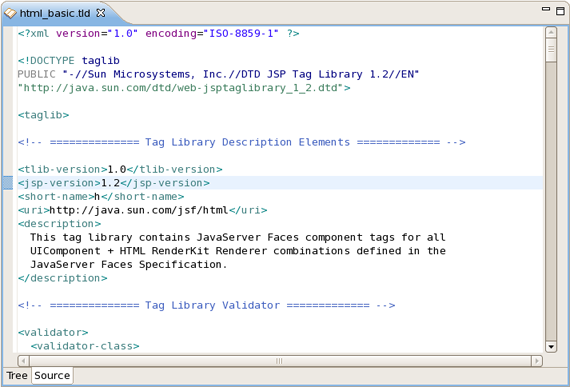Click the short-name h line
570x387 pixels.
101,197
